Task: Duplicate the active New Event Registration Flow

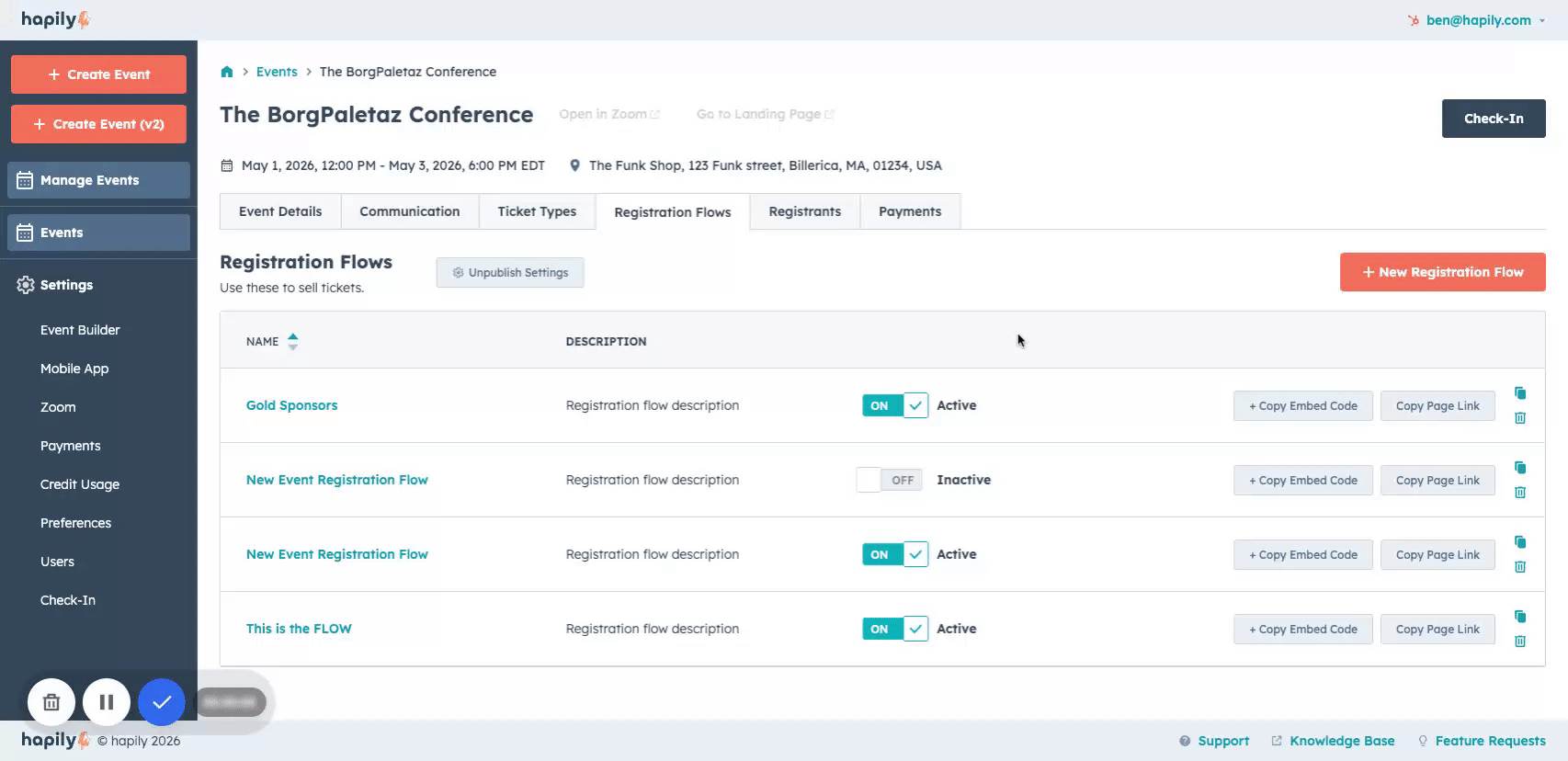Action: click(x=1520, y=542)
